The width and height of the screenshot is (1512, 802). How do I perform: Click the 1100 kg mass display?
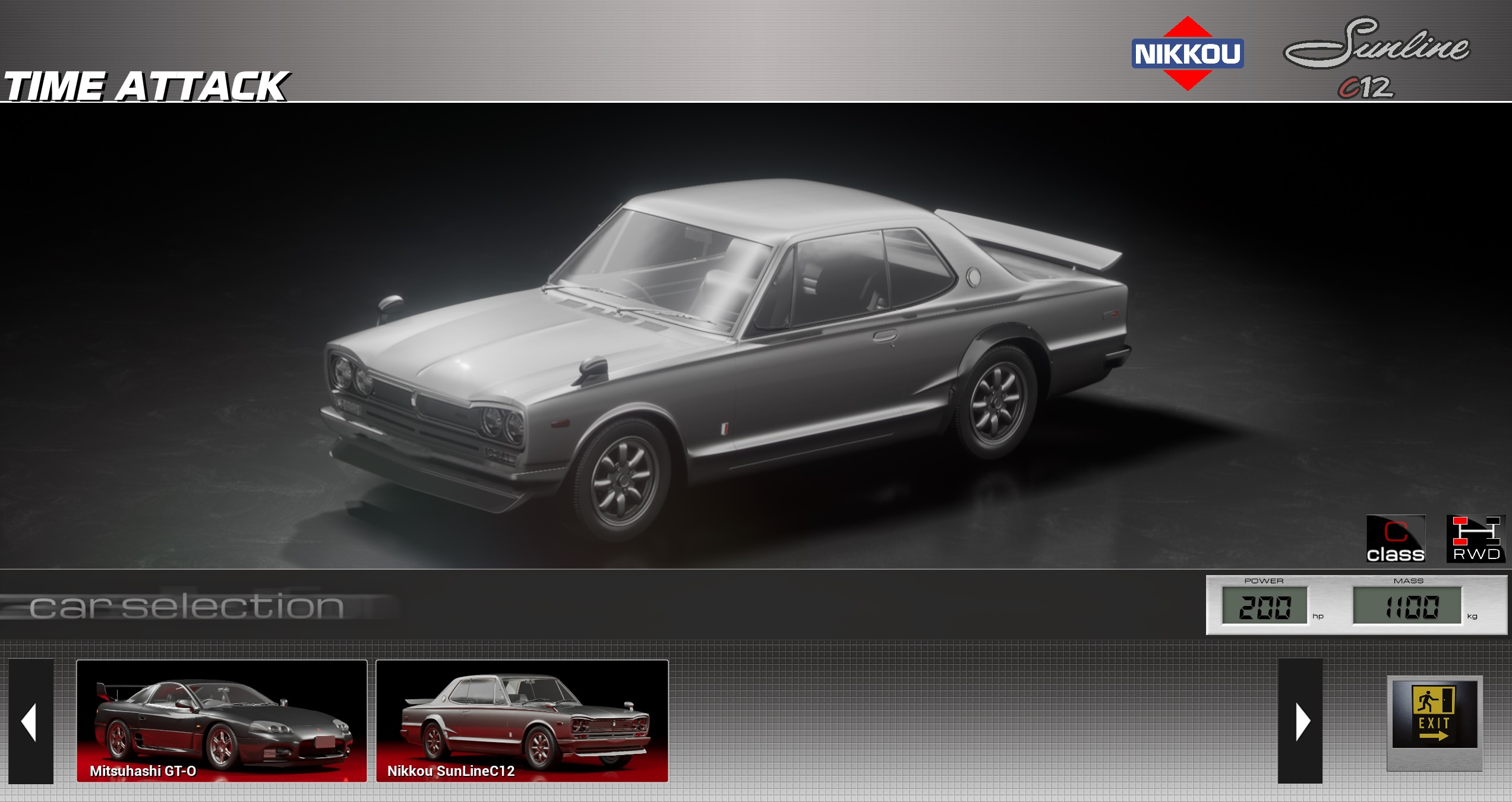1407,606
